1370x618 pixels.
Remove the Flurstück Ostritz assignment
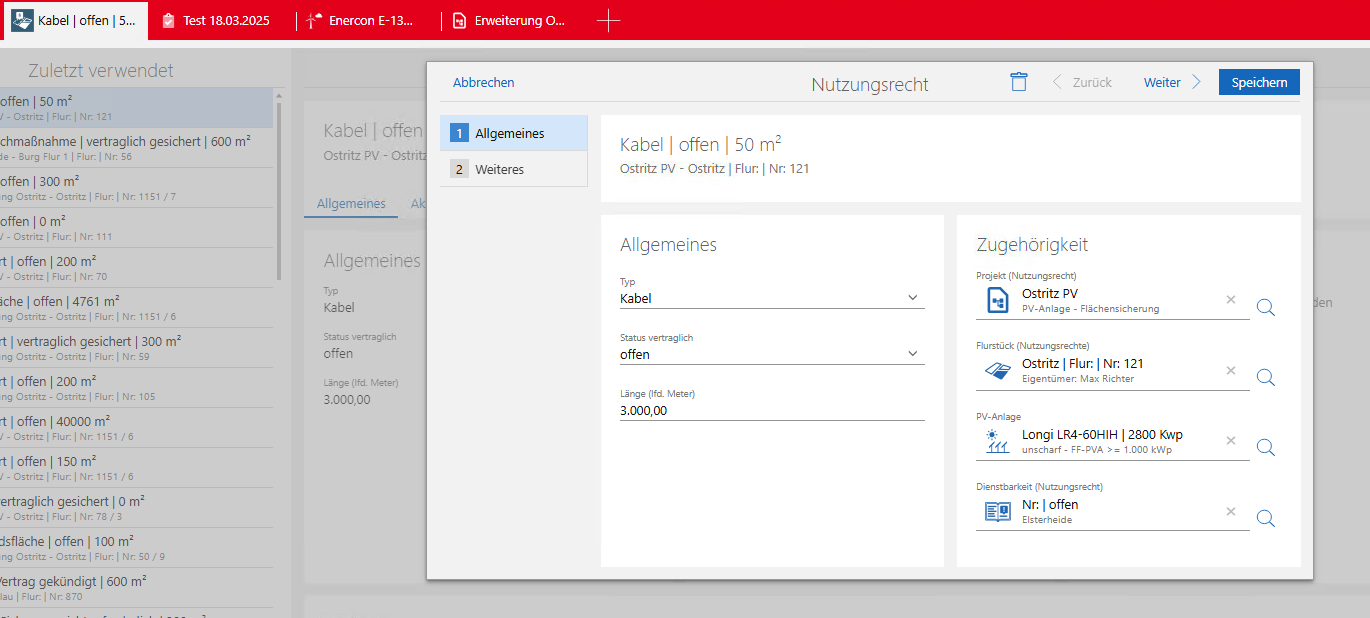pyautogui.click(x=1231, y=371)
